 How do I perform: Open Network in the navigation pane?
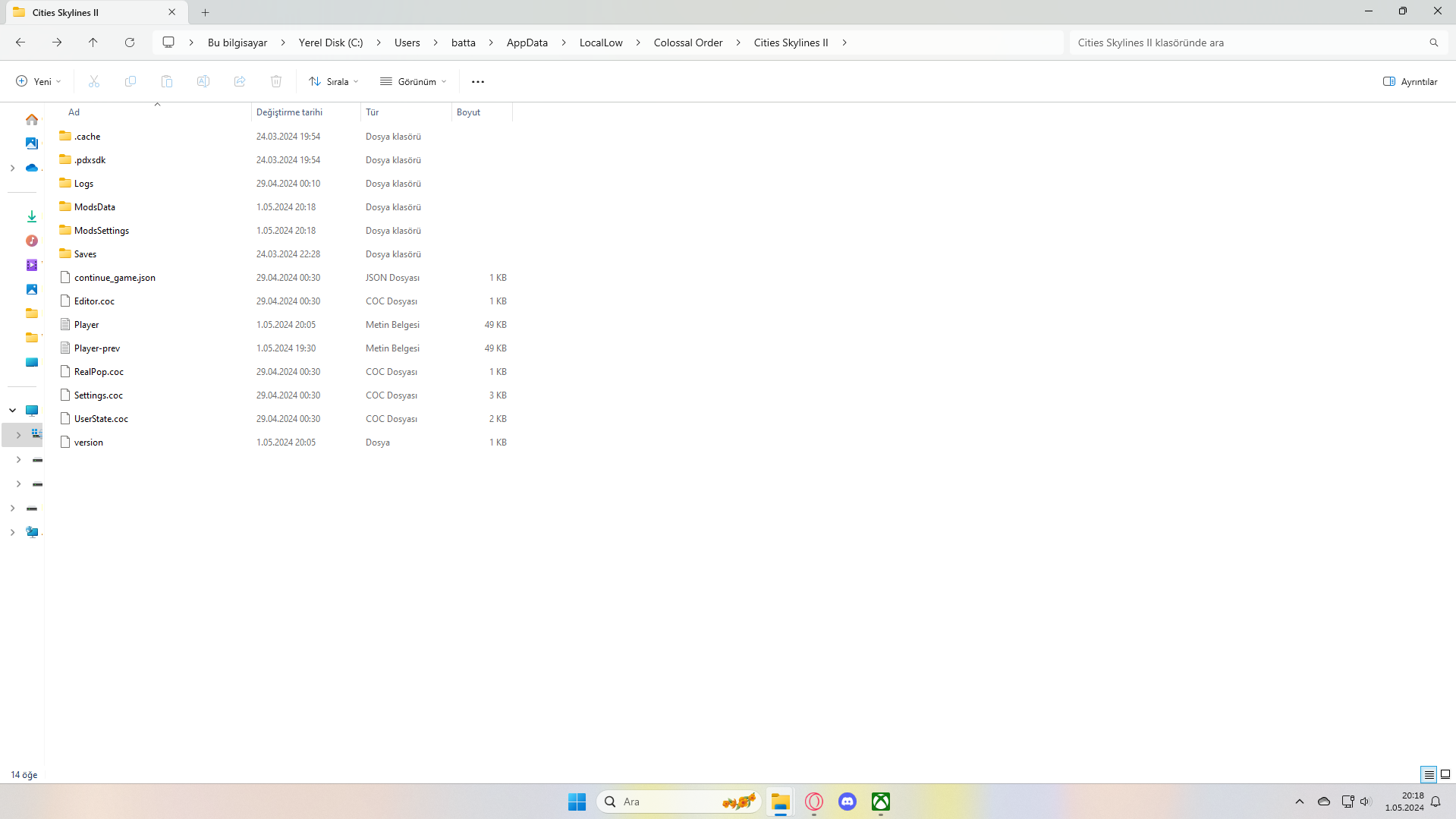(x=32, y=532)
